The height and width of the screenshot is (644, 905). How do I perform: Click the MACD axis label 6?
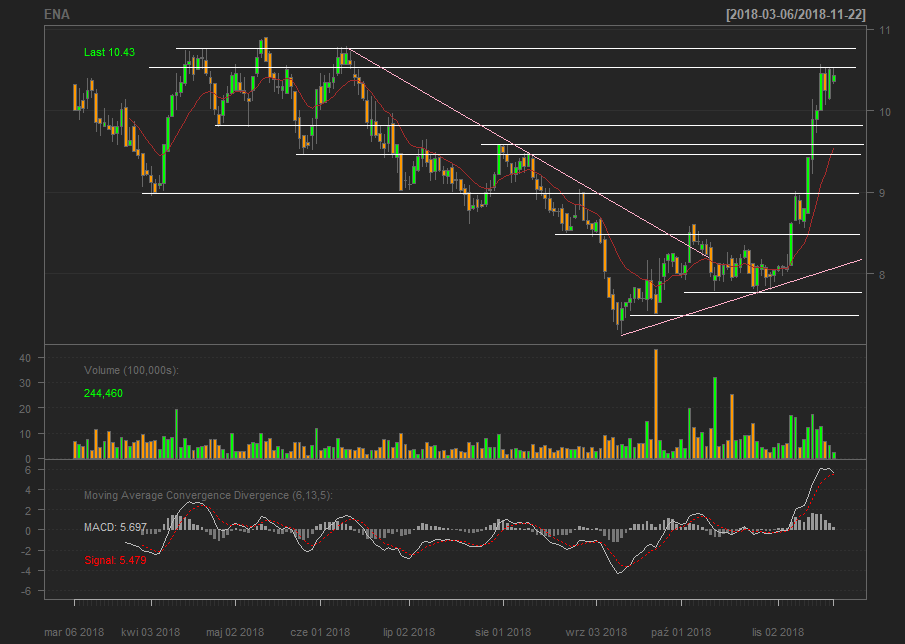click(x=27, y=470)
